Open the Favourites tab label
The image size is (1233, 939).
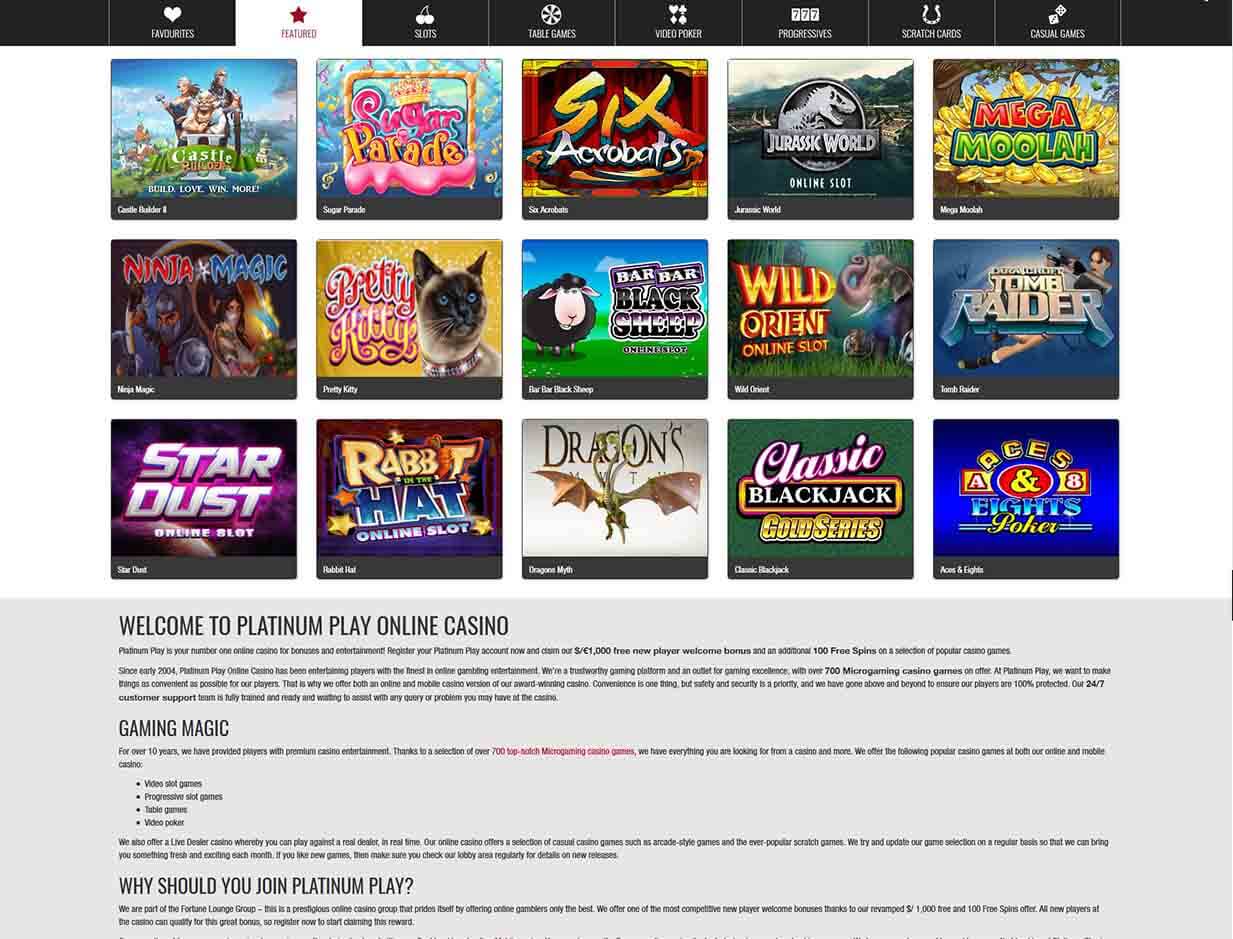pos(172,34)
